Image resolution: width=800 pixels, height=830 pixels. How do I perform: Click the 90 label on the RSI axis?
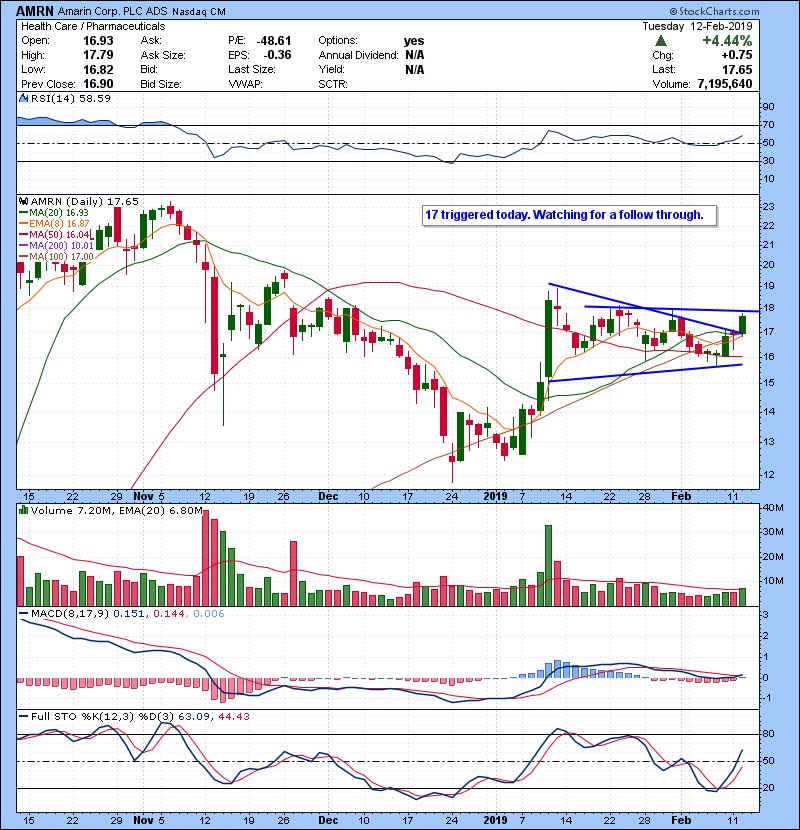point(768,106)
